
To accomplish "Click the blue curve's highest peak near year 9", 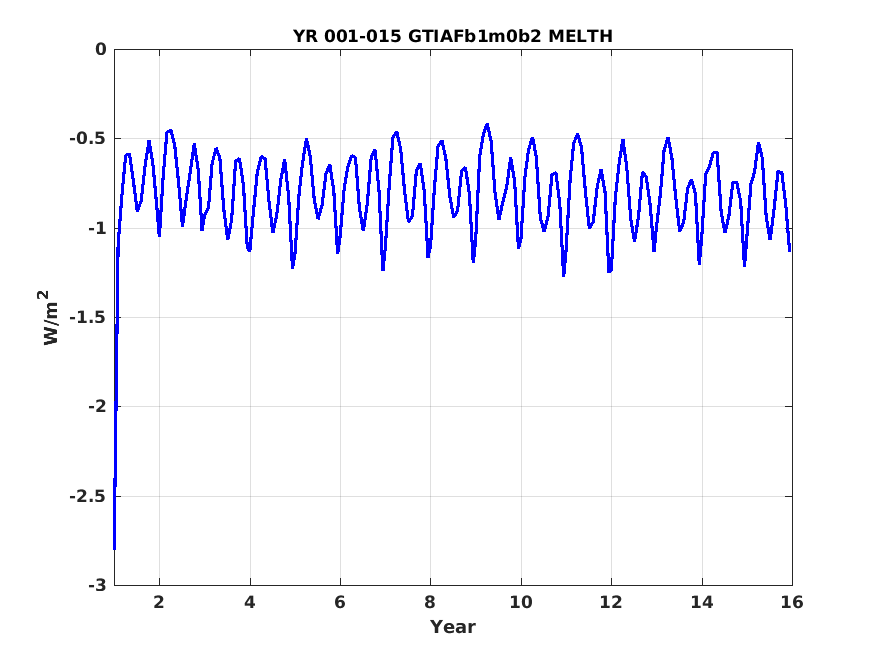I will pyautogui.click(x=487, y=126).
